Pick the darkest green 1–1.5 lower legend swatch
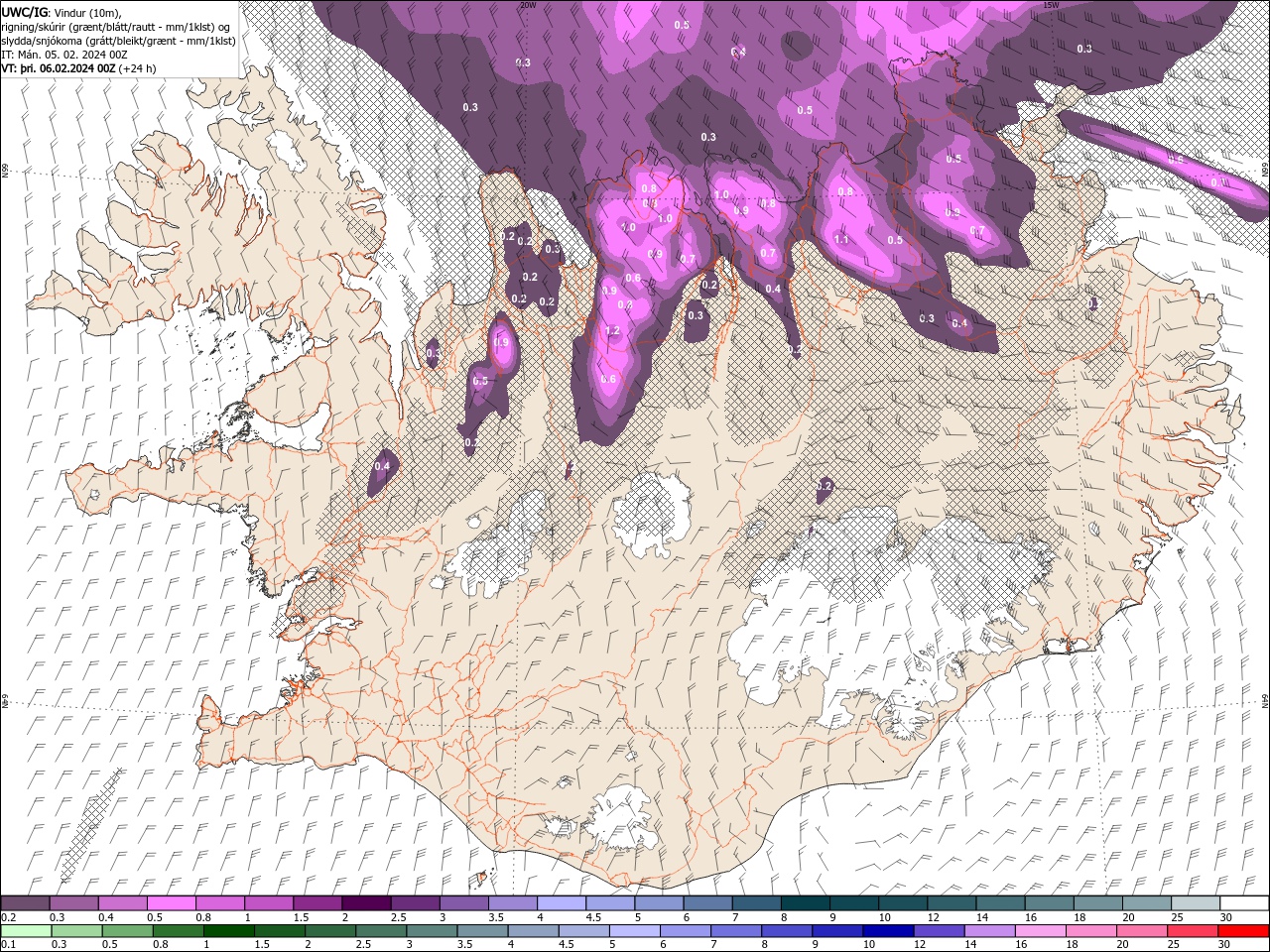The height and width of the screenshot is (952, 1270). [x=228, y=931]
